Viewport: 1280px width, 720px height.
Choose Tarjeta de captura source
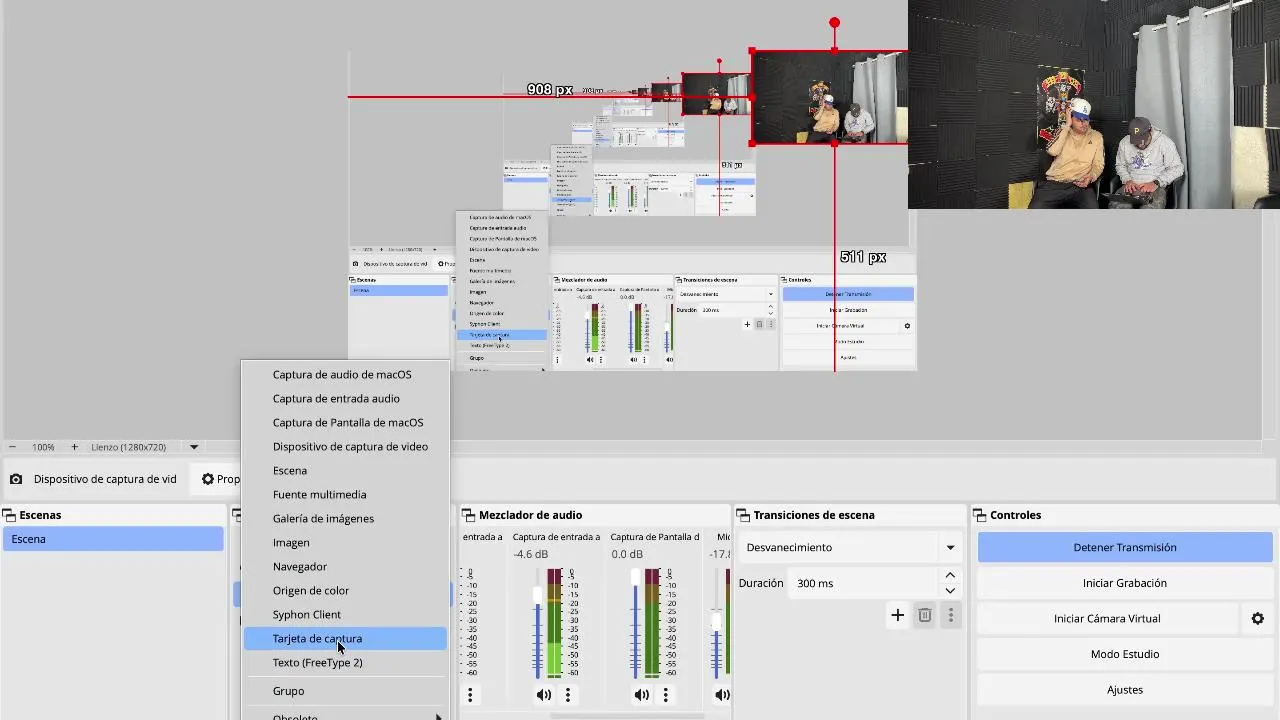click(x=345, y=638)
